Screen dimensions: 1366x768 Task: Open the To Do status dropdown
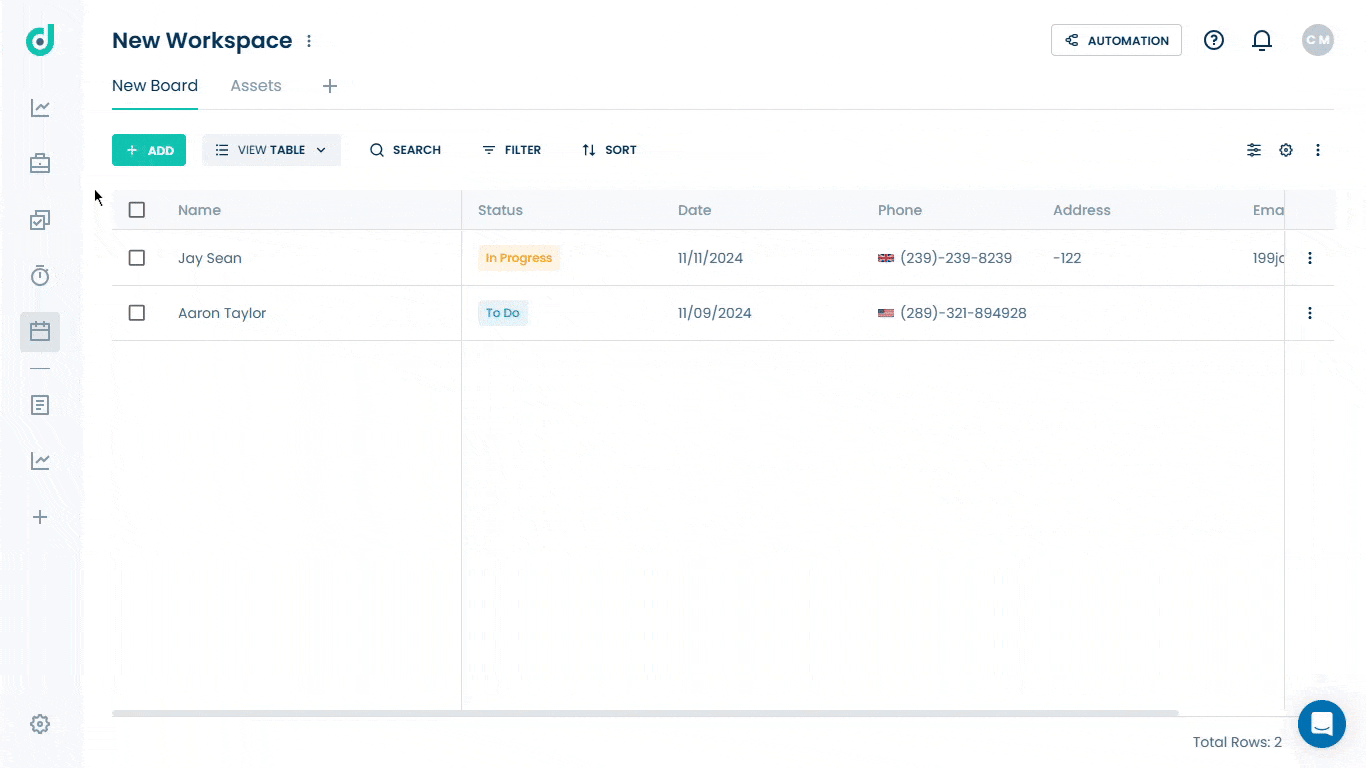503,313
